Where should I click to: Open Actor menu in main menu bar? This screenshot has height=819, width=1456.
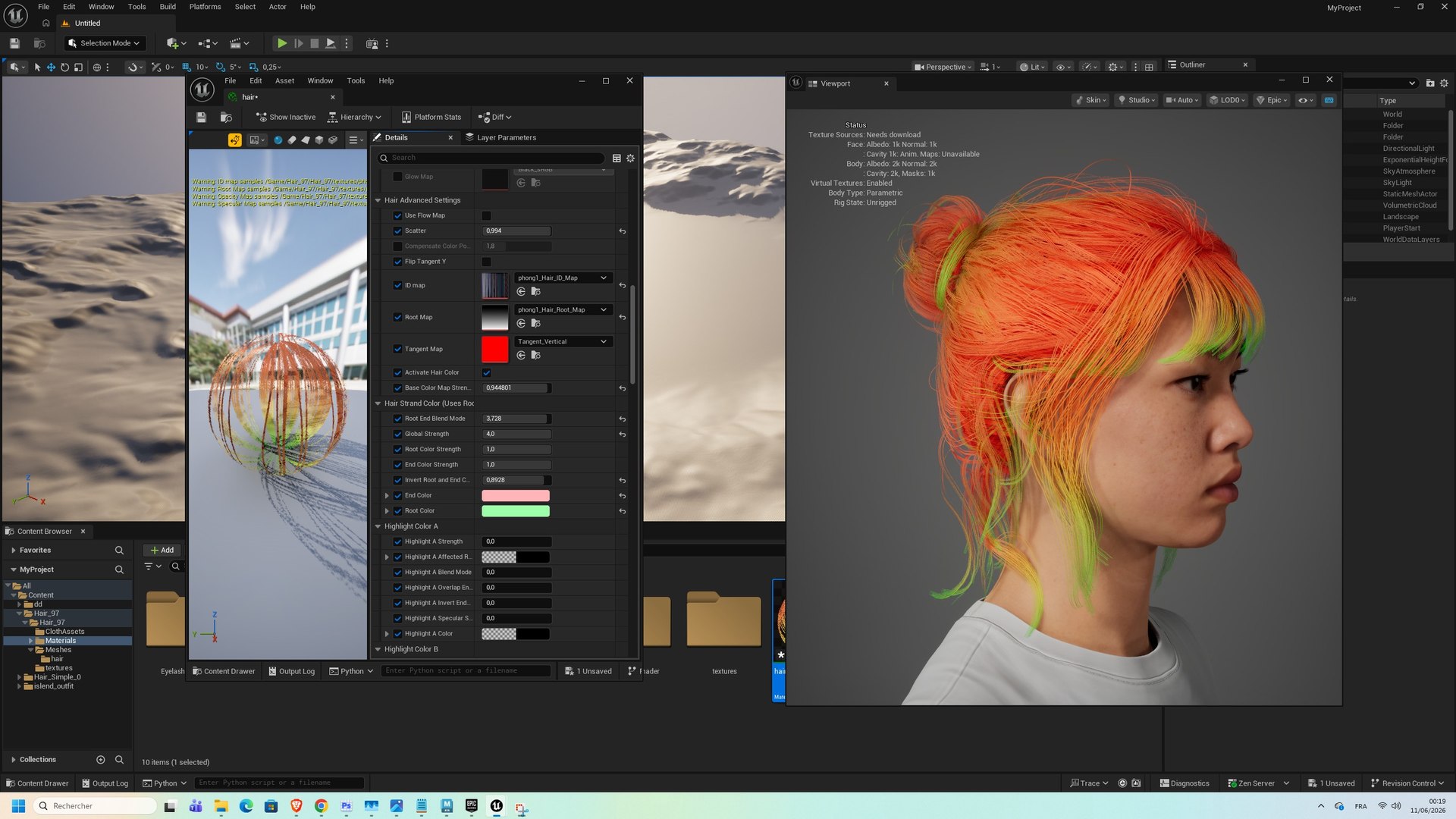click(278, 7)
